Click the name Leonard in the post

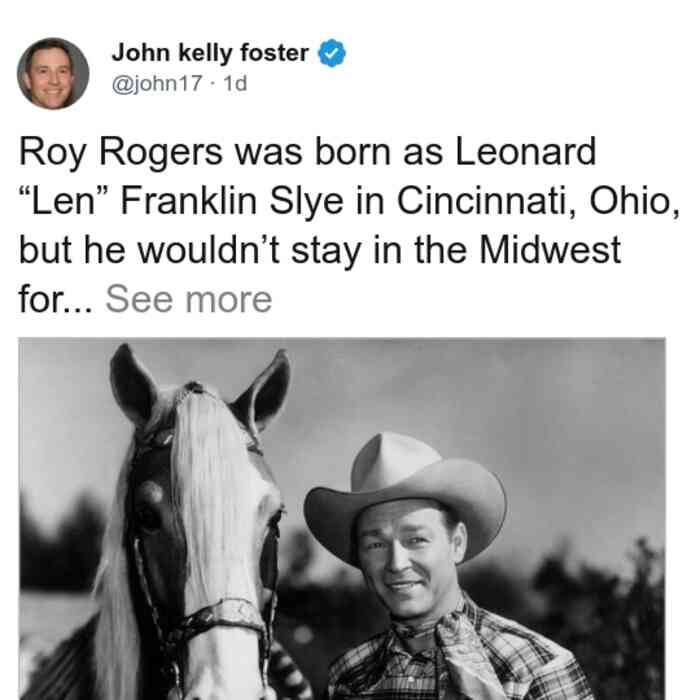[525, 152]
